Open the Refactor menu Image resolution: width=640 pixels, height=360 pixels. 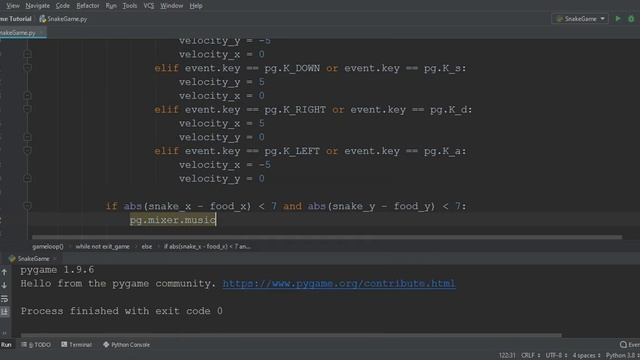88,6
